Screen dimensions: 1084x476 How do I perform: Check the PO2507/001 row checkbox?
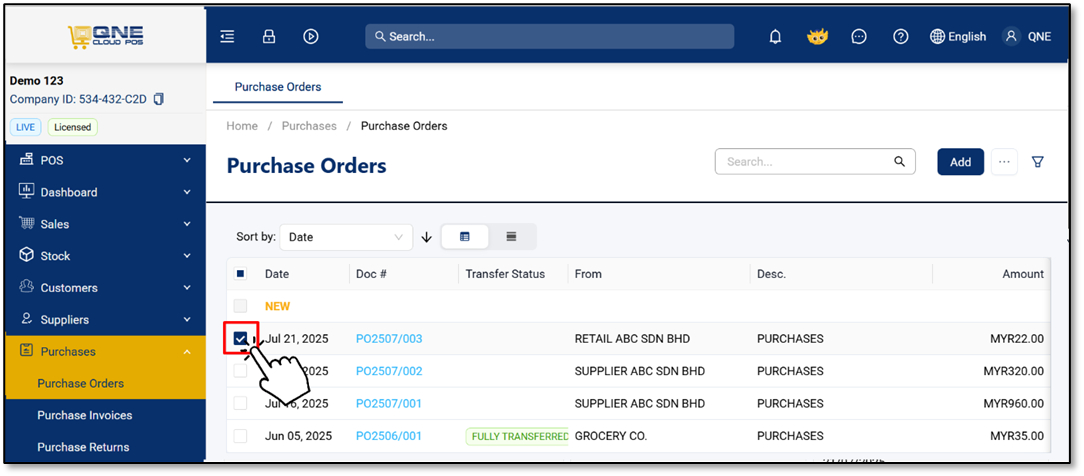tap(240, 403)
